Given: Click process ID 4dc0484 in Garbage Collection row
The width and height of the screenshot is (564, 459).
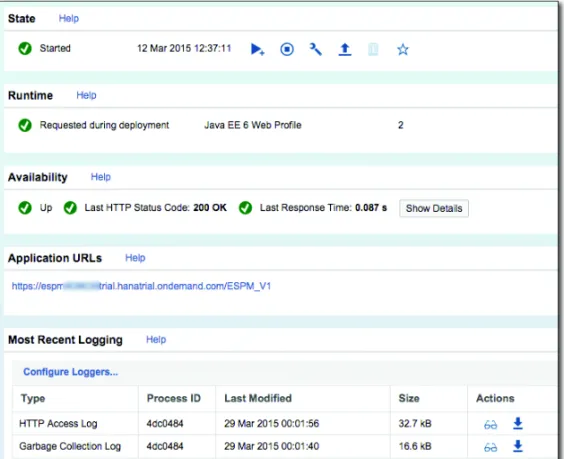Looking at the screenshot, I should [x=165, y=446].
